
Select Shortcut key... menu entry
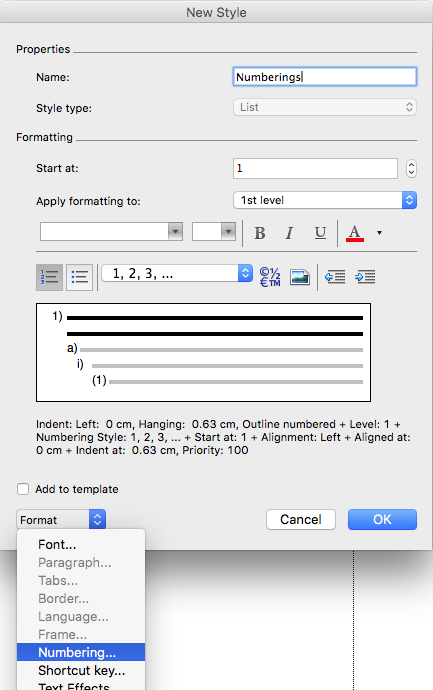pyautogui.click(x=81, y=670)
